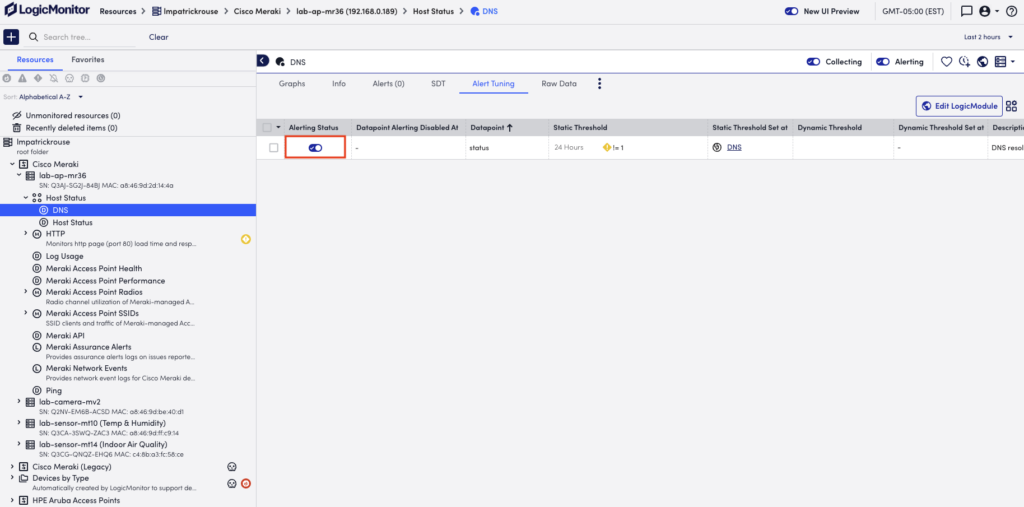
Task: Click the schedule SDT clock-plus icon
Action: tap(965, 62)
